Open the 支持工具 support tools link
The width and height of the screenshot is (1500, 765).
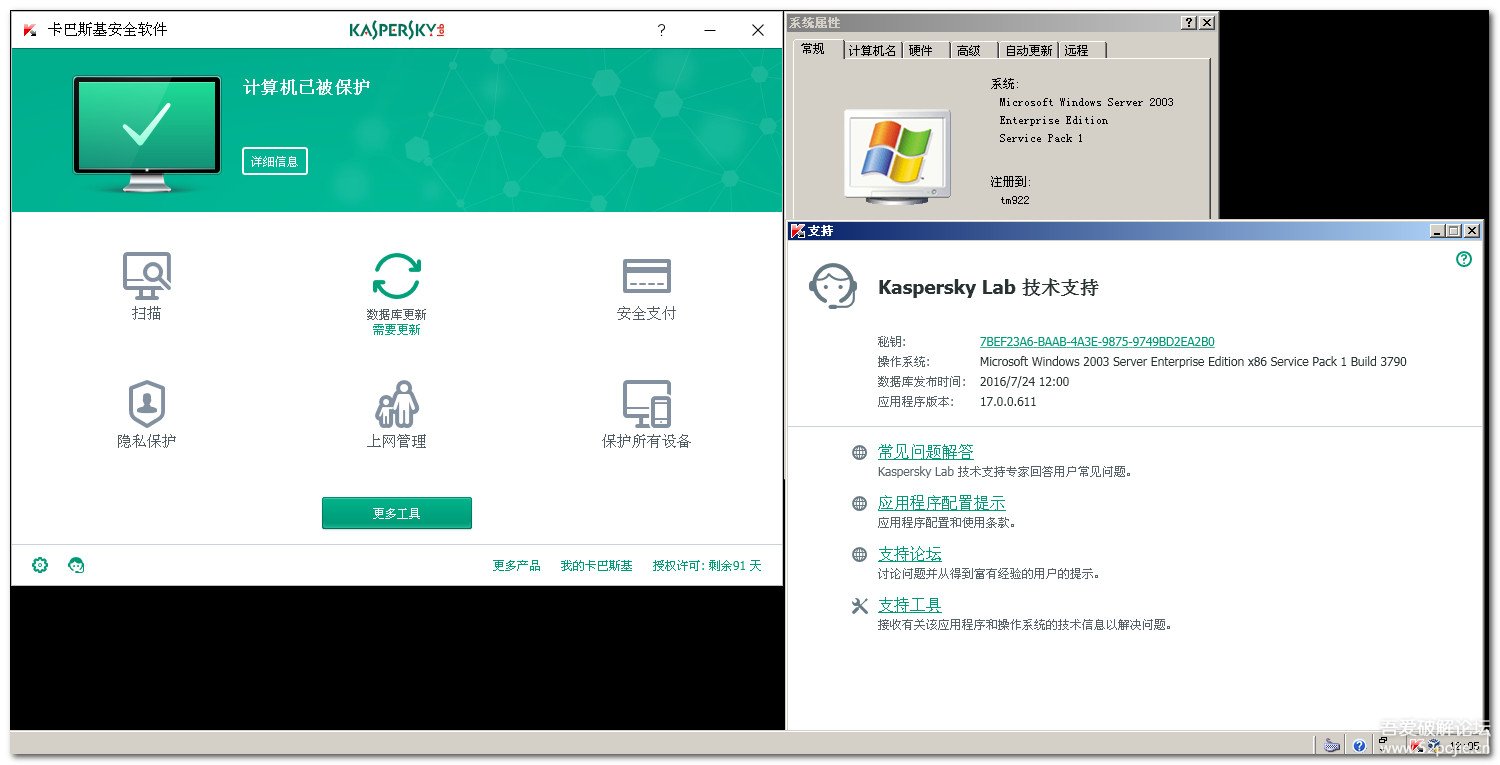pos(910,605)
